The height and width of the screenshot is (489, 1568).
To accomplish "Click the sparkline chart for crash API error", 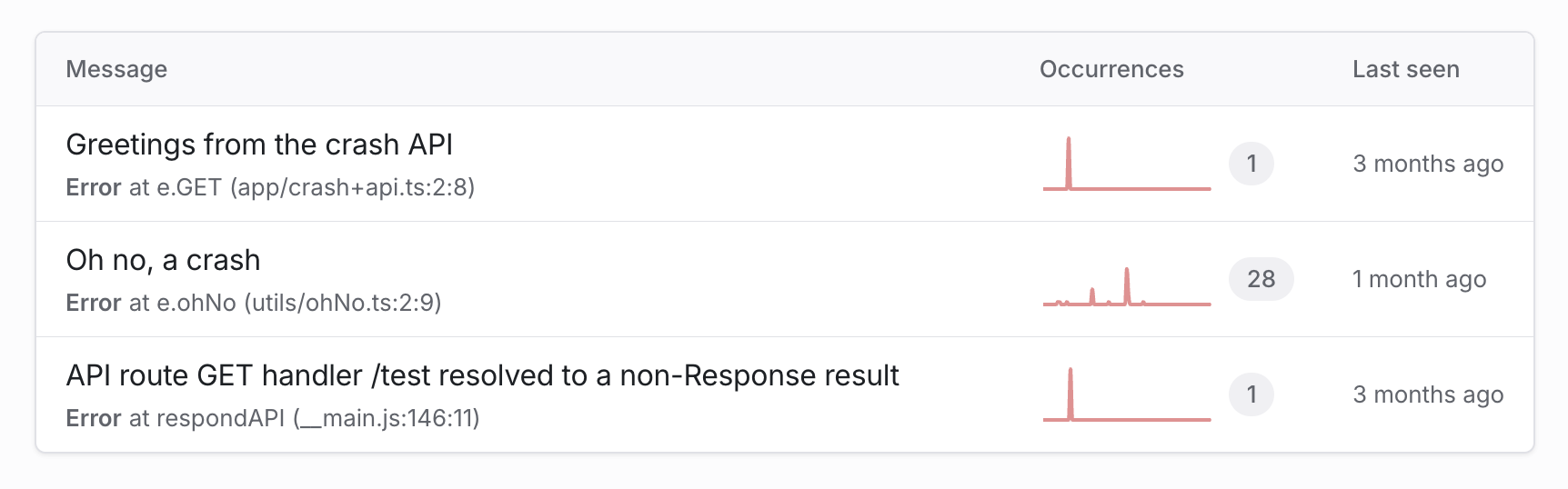I will point(1126,164).
